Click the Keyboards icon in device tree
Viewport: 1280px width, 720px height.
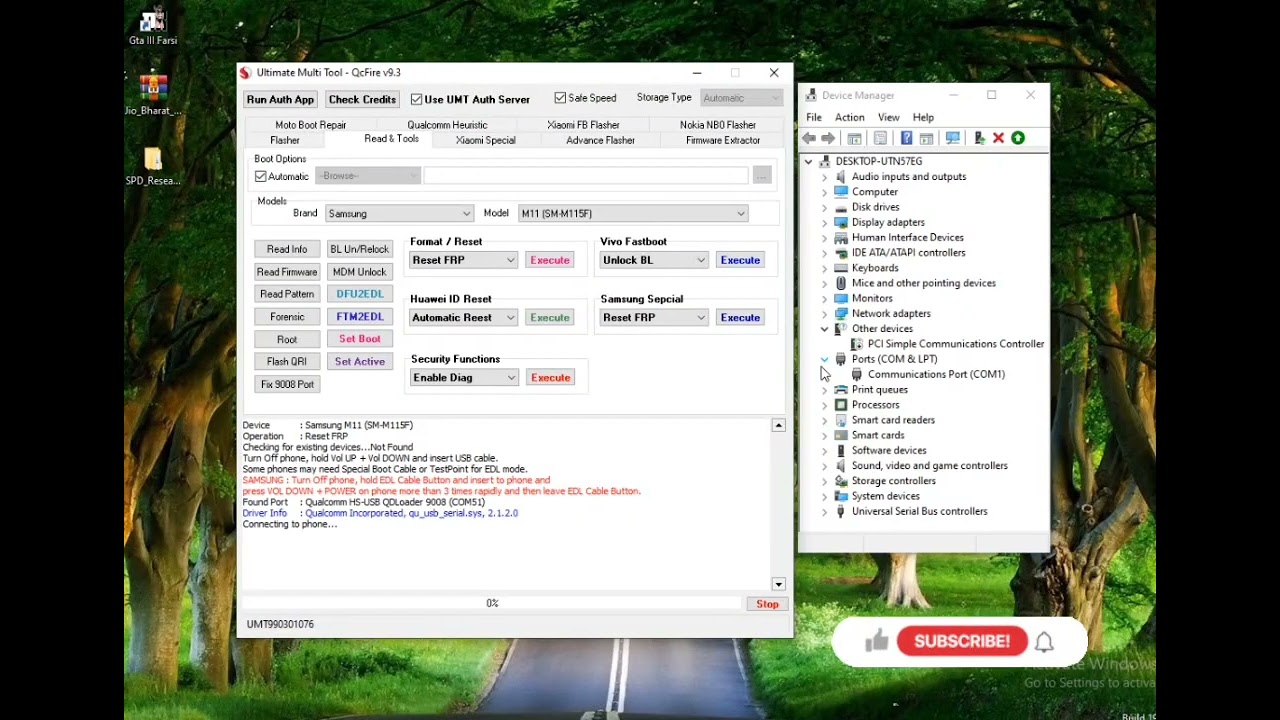(x=841, y=268)
